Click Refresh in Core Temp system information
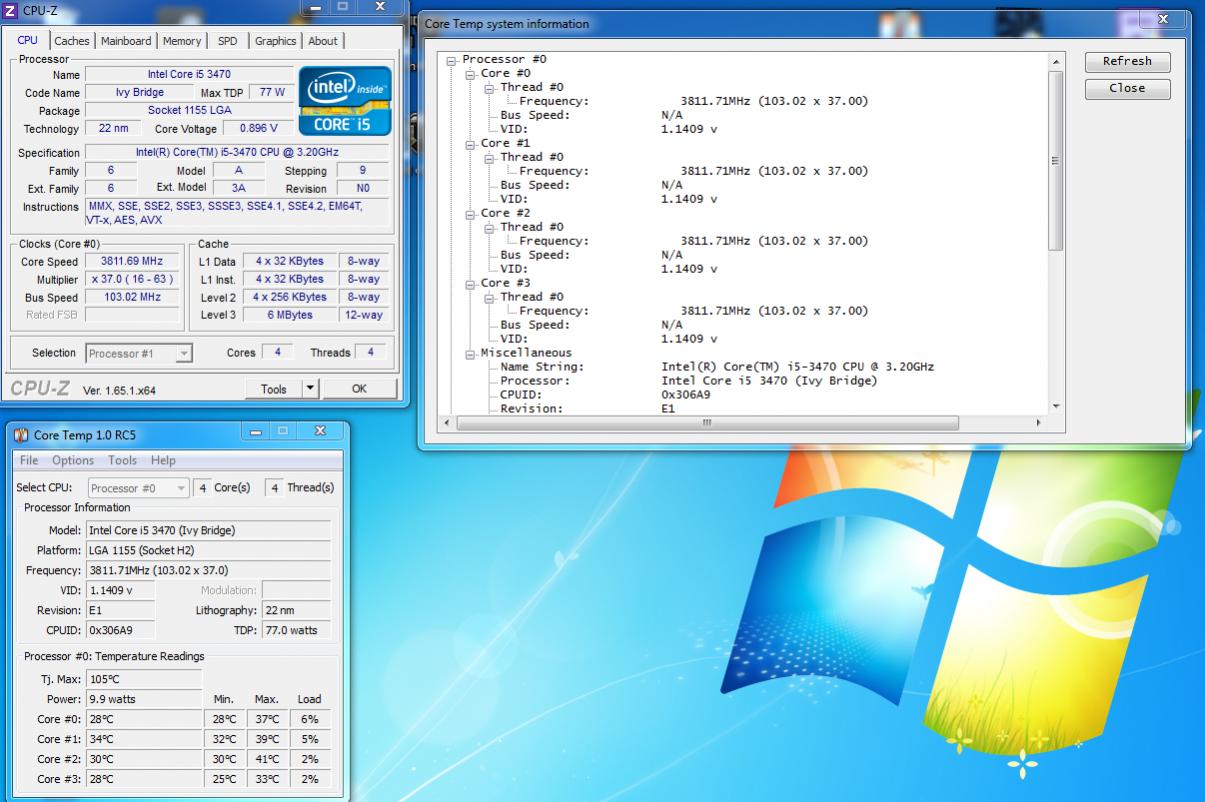 [x=1127, y=61]
